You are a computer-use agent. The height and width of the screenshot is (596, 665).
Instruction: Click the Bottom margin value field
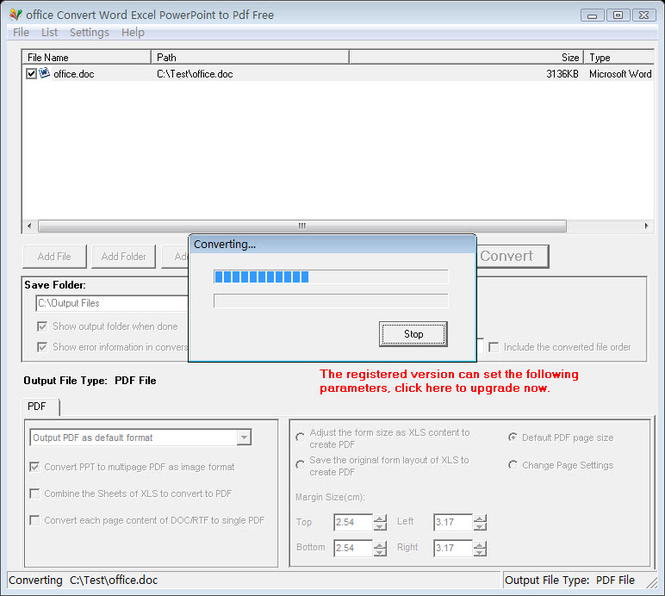click(x=353, y=548)
